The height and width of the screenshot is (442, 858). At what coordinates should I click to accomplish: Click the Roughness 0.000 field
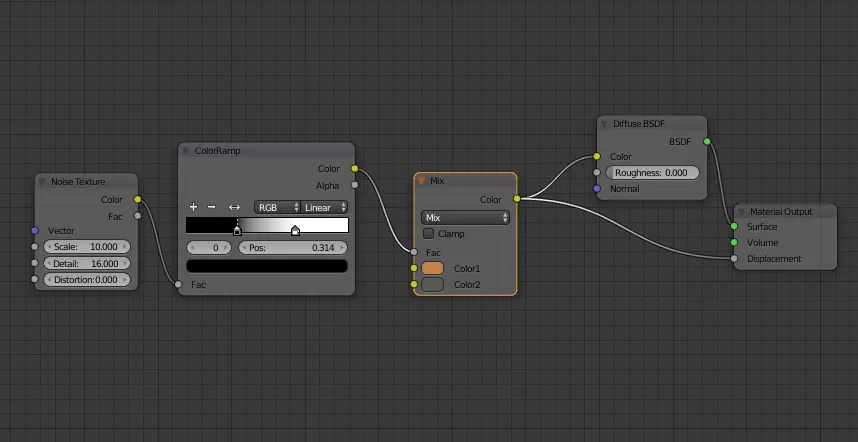pyautogui.click(x=653, y=173)
